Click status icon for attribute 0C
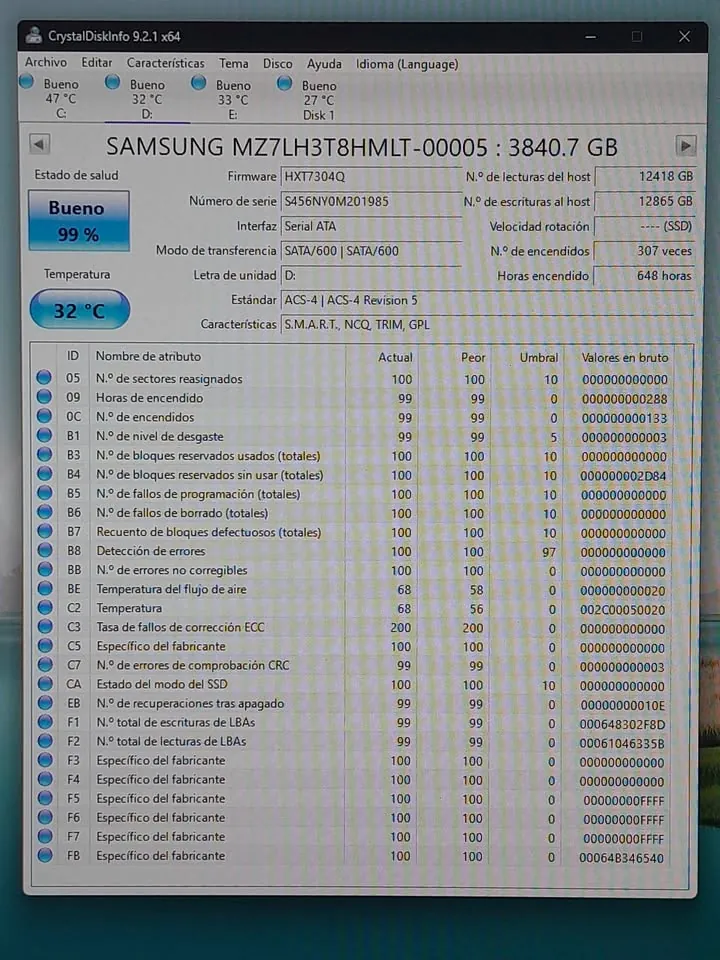Image resolution: width=720 pixels, height=960 pixels. (44, 416)
